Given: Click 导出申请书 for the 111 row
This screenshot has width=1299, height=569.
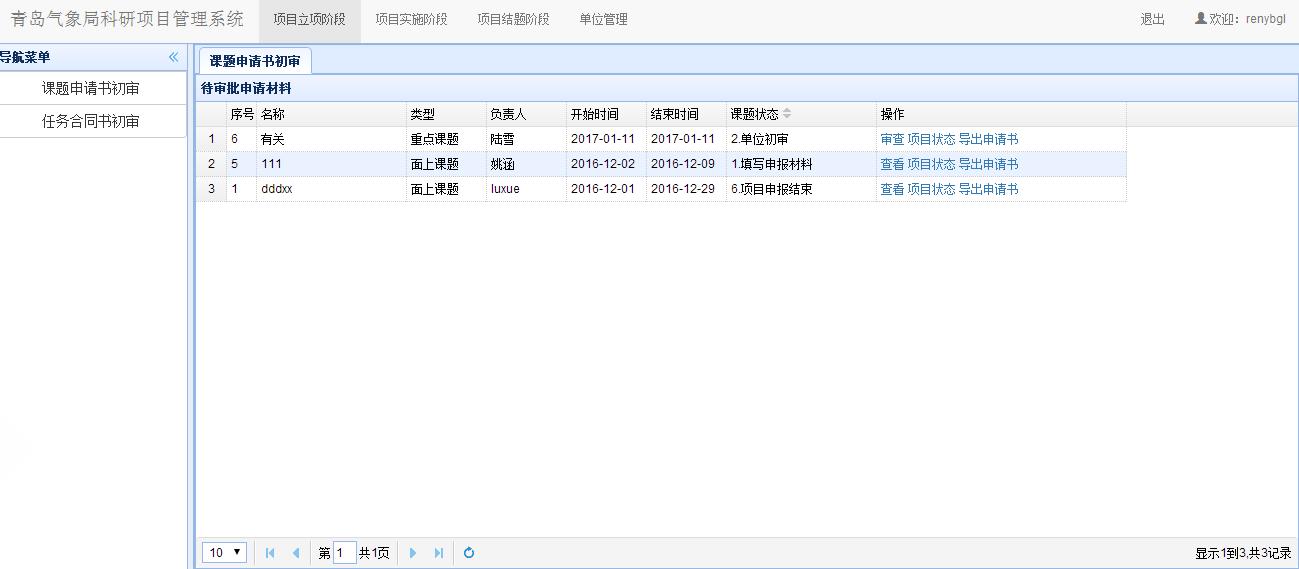Looking at the screenshot, I should [x=988, y=164].
